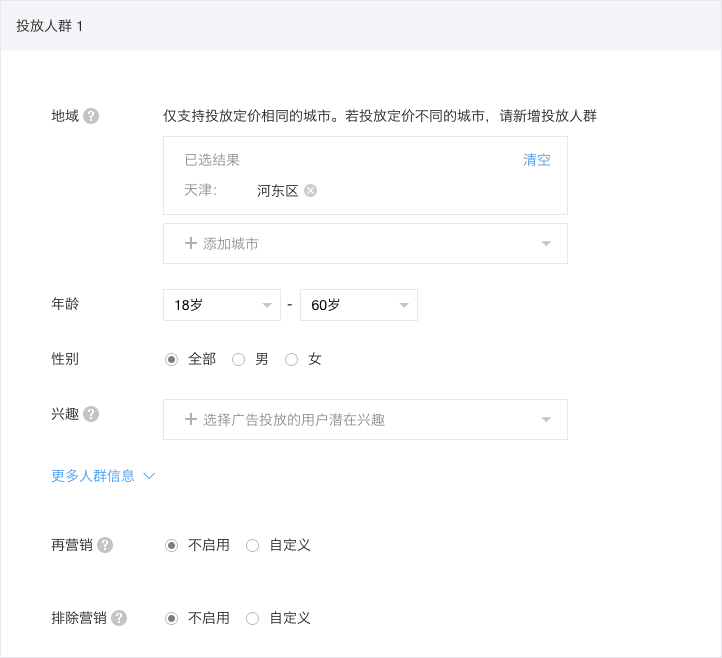Select 不启用 for 再营销
The height and width of the screenshot is (658, 722).
(x=171, y=546)
